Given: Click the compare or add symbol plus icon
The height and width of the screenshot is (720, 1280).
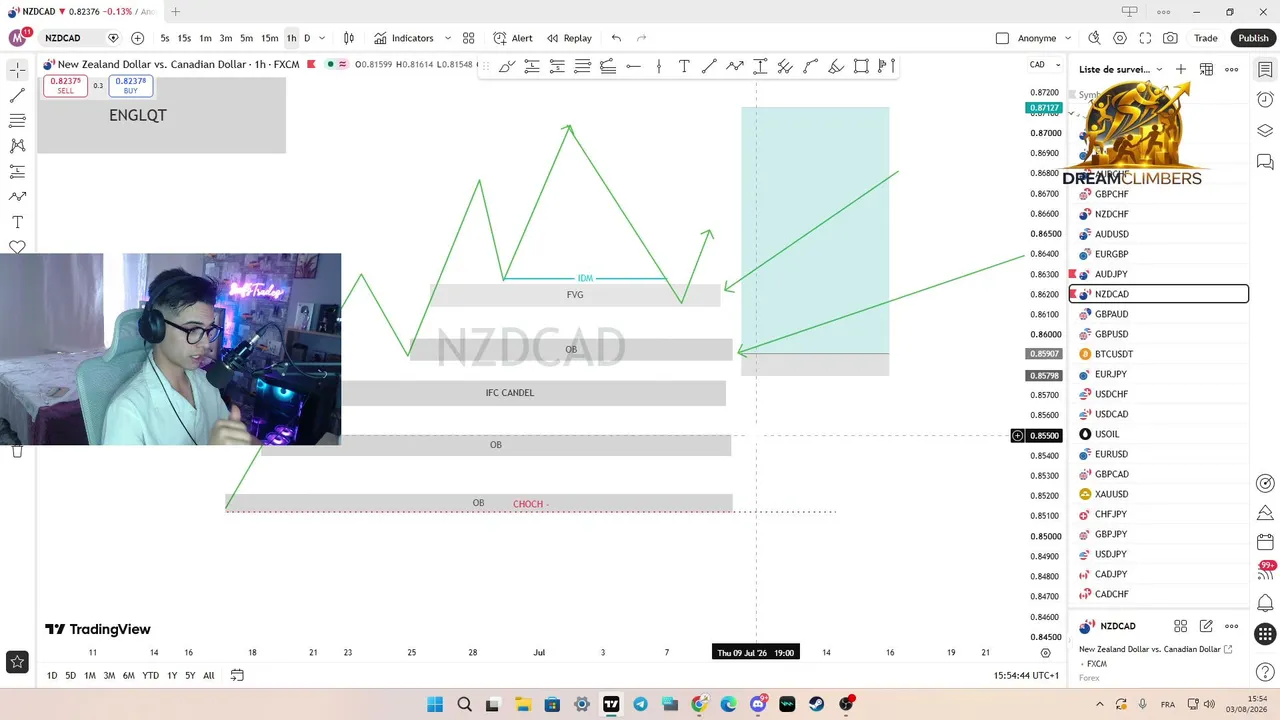Looking at the screenshot, I should (x=137, y=38).
